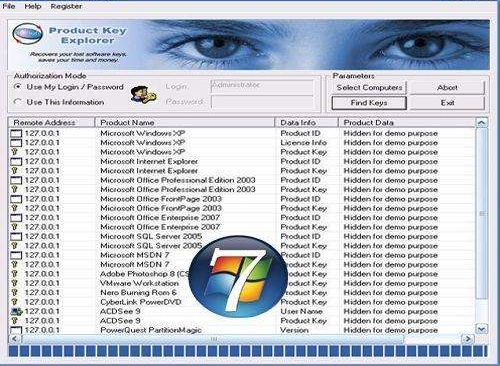Screen dimensions: 500x366
Task: Select the CyberLink PowerDVD product name
Action: (141, 302)
